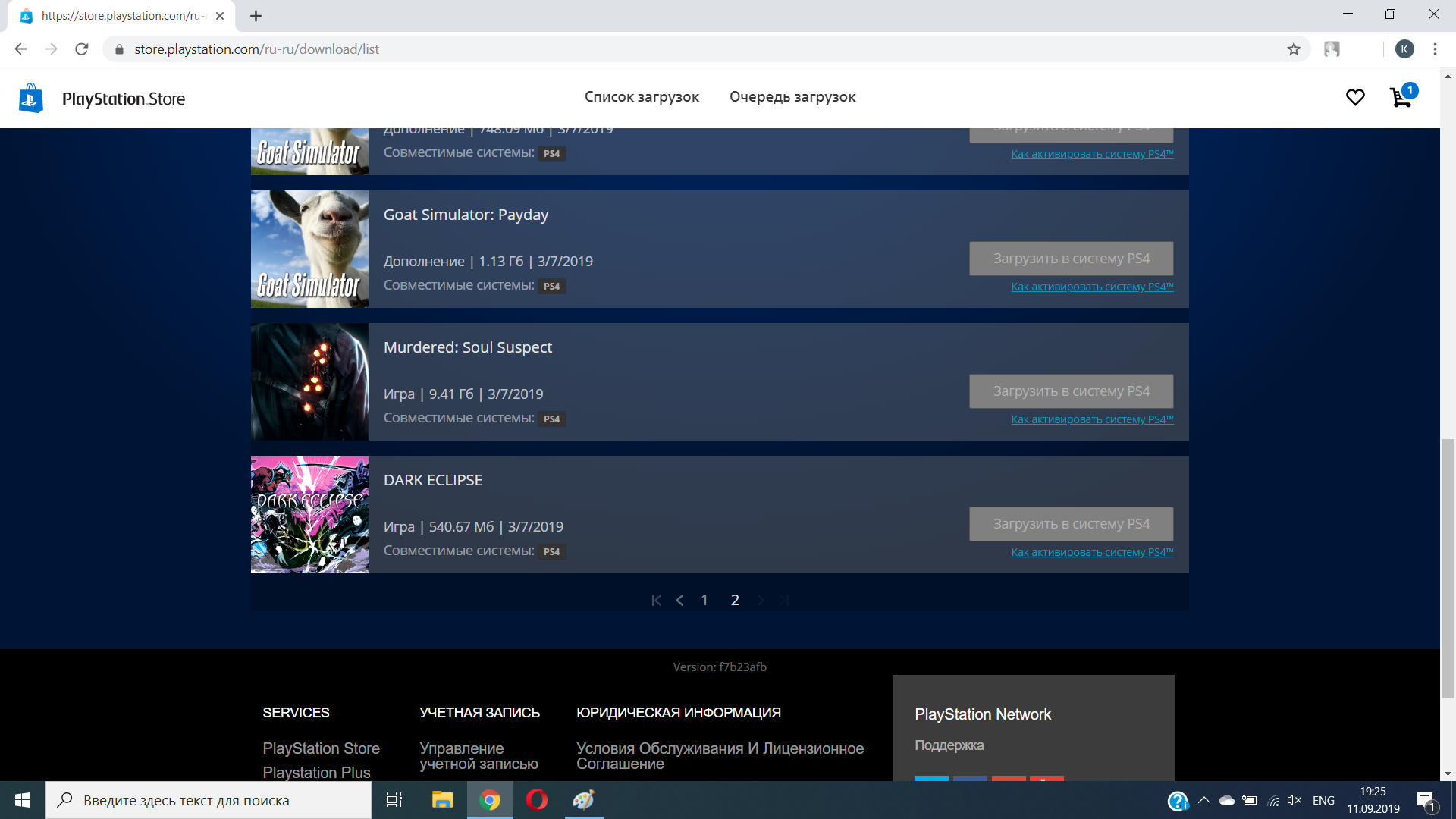Open the shopping cart icon
Viewport: 1456px width, 819px height.
tap(1400, 98)
